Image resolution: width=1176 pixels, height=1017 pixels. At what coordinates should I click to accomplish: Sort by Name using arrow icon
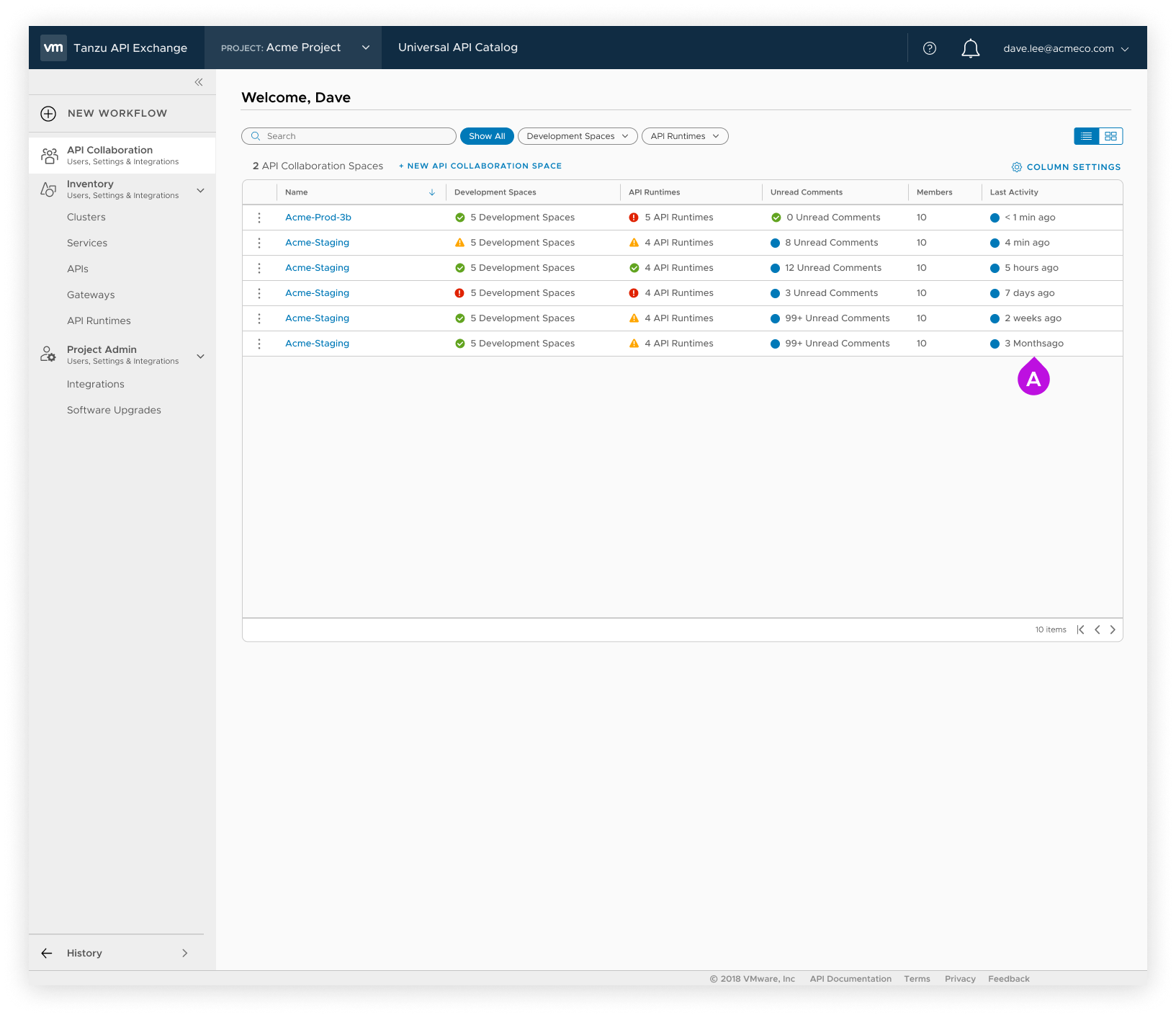tap(432, 192)
